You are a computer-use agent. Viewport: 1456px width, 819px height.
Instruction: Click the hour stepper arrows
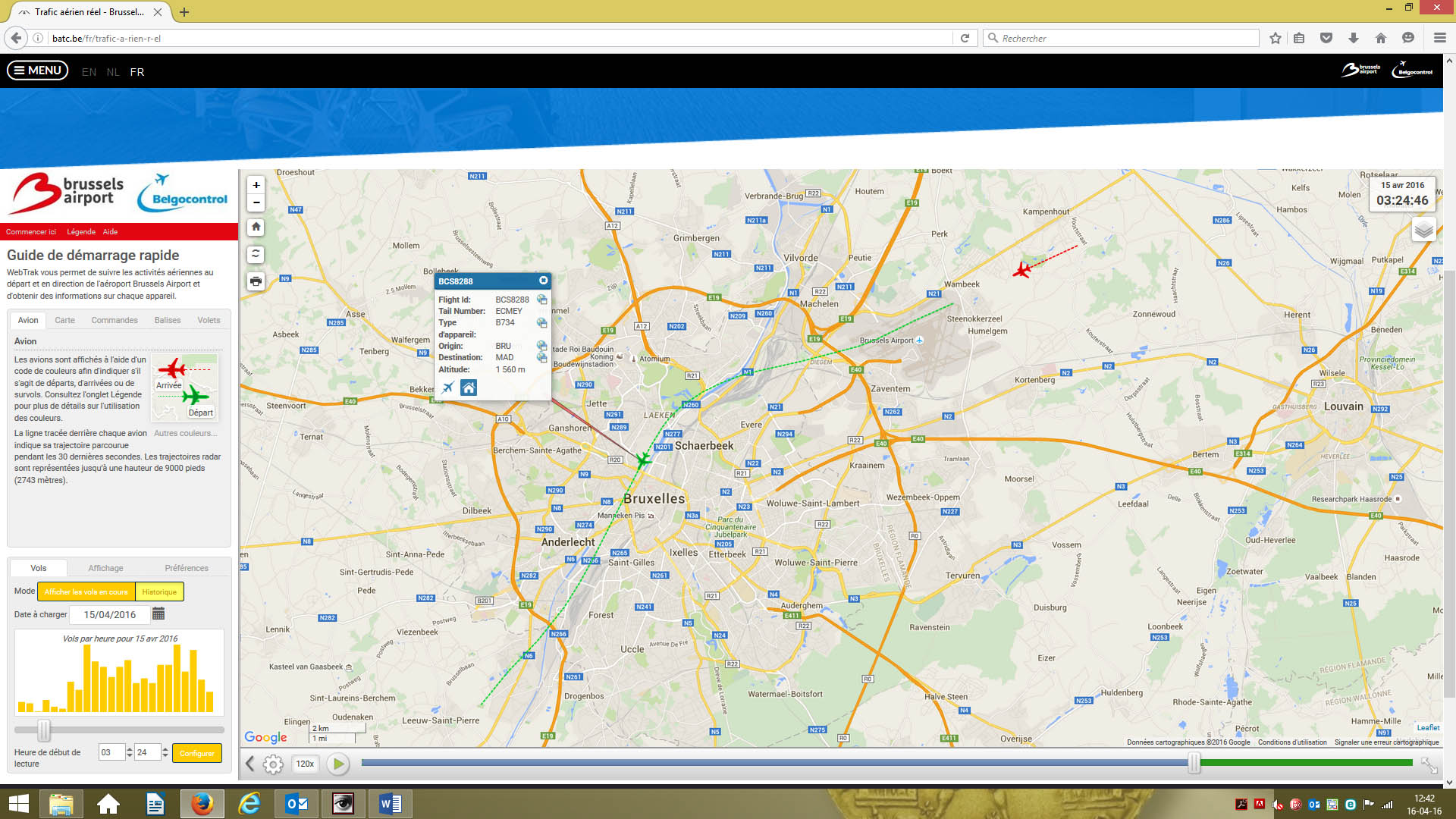[130, 752]
